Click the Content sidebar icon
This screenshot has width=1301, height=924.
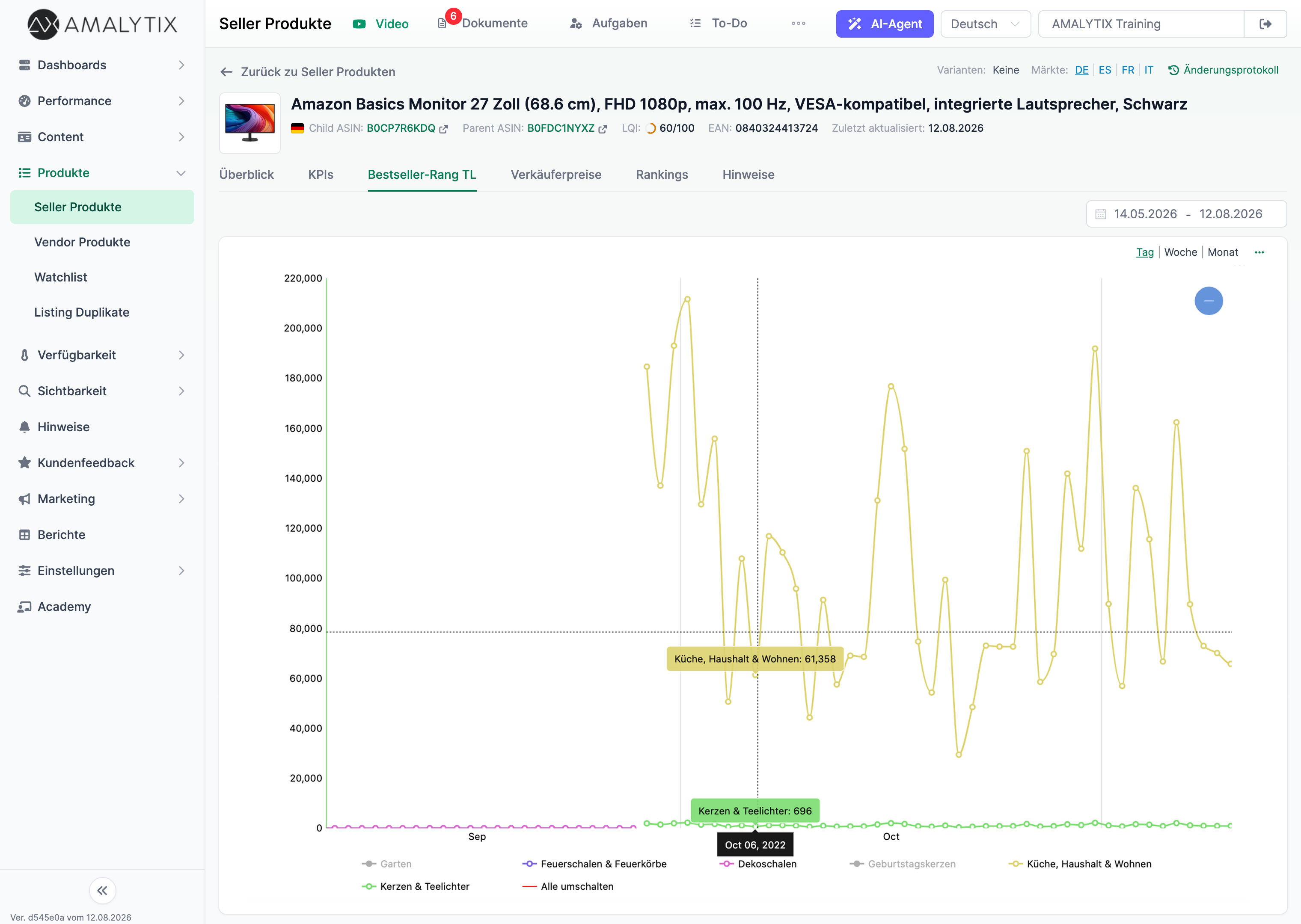click(x=24, y=137)
